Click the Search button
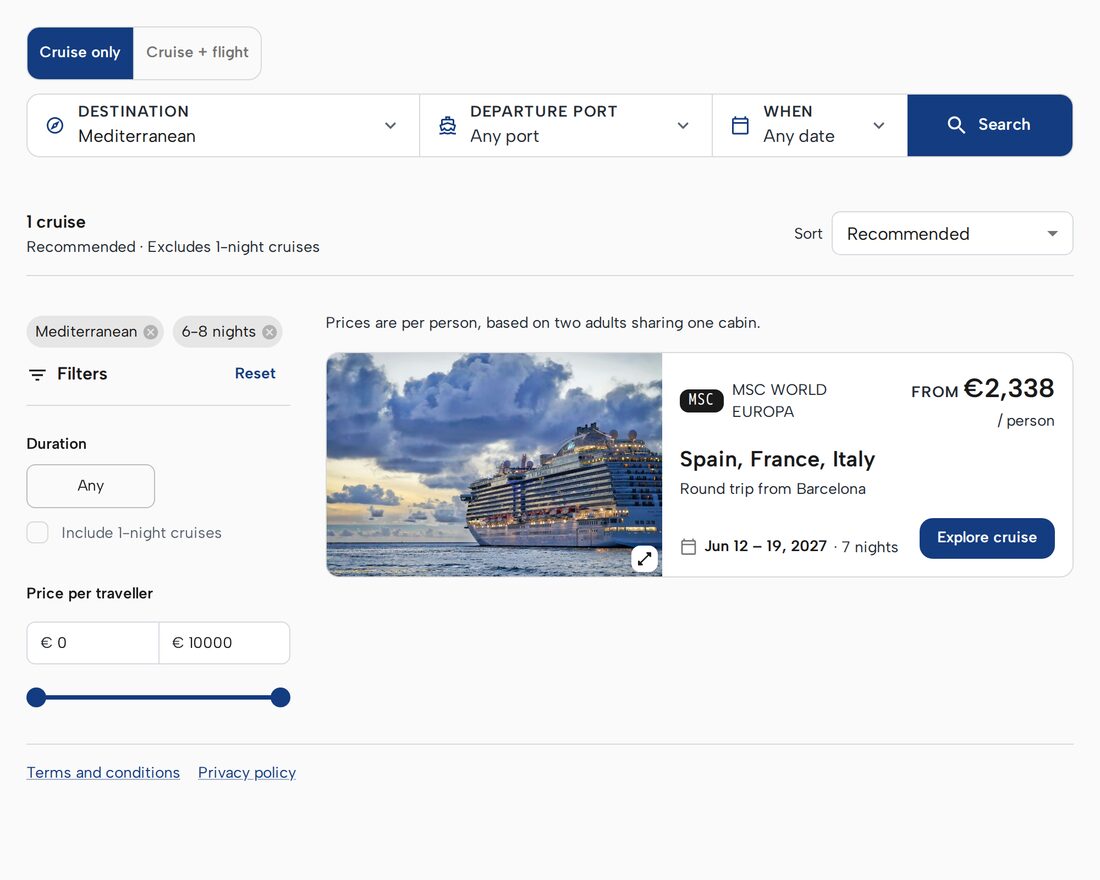 click(x=989, y=125)
